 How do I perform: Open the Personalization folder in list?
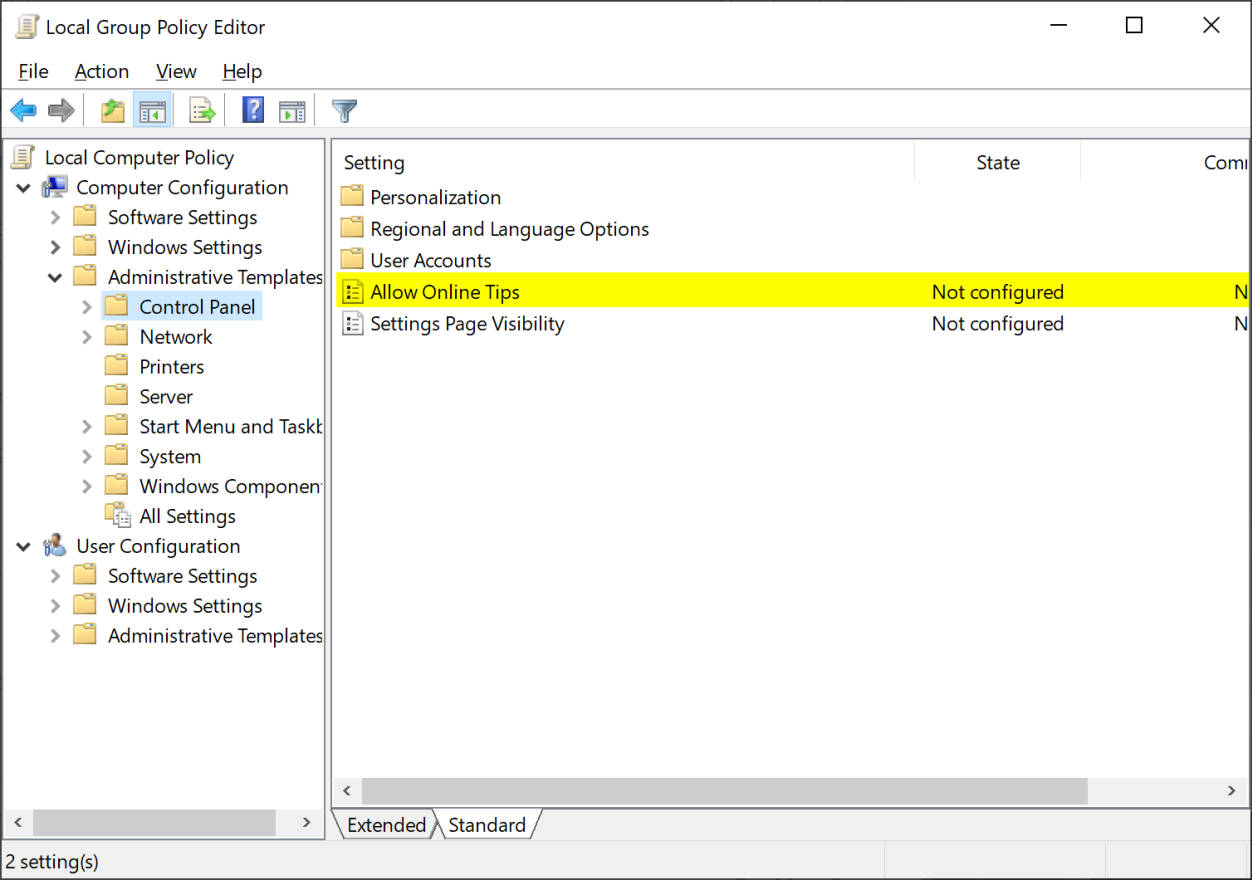(435, 198)
